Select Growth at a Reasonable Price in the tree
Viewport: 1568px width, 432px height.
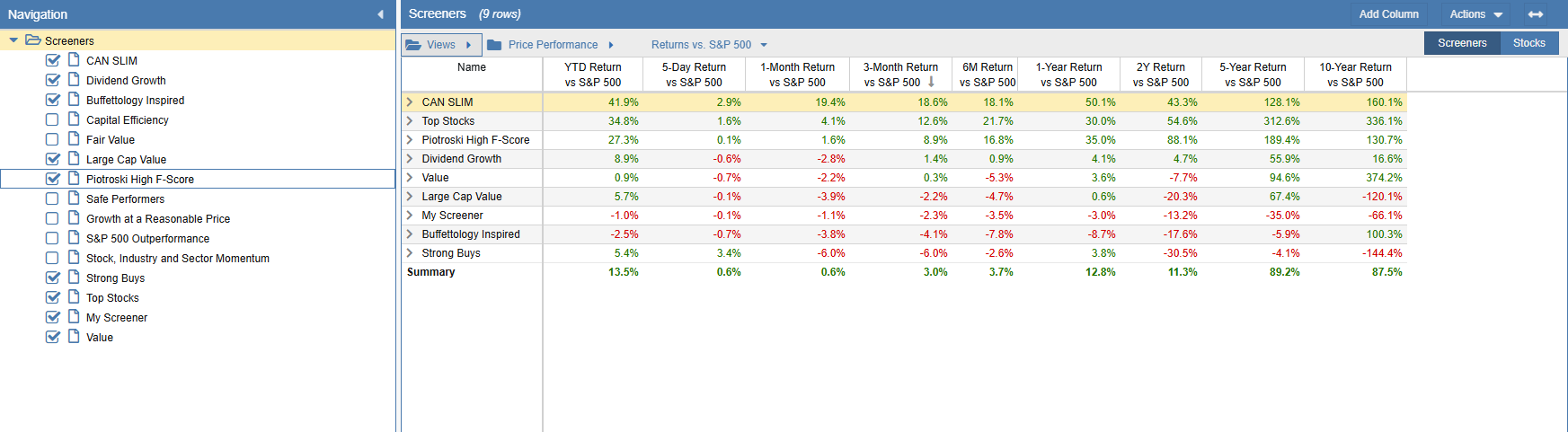(158, 218)
